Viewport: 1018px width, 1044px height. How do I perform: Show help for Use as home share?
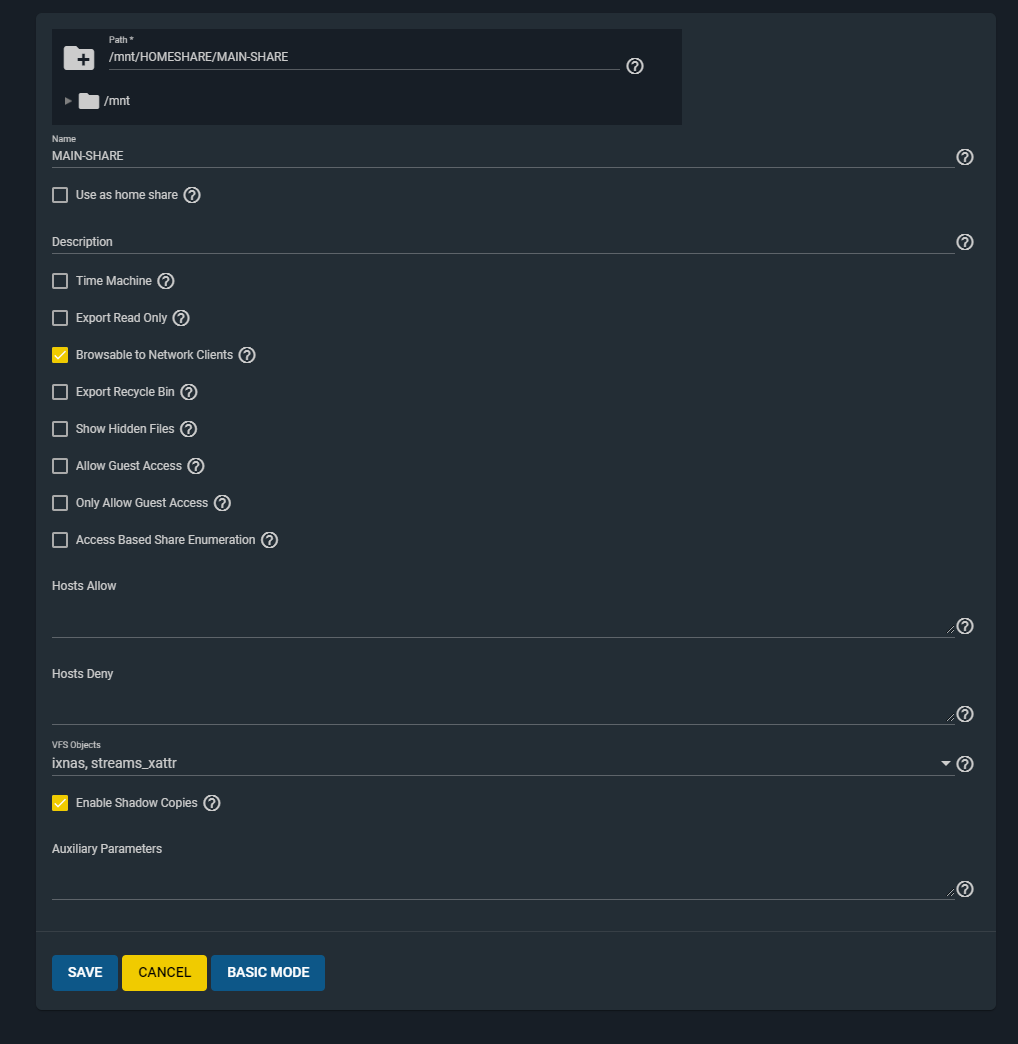(x=192, y=195)
